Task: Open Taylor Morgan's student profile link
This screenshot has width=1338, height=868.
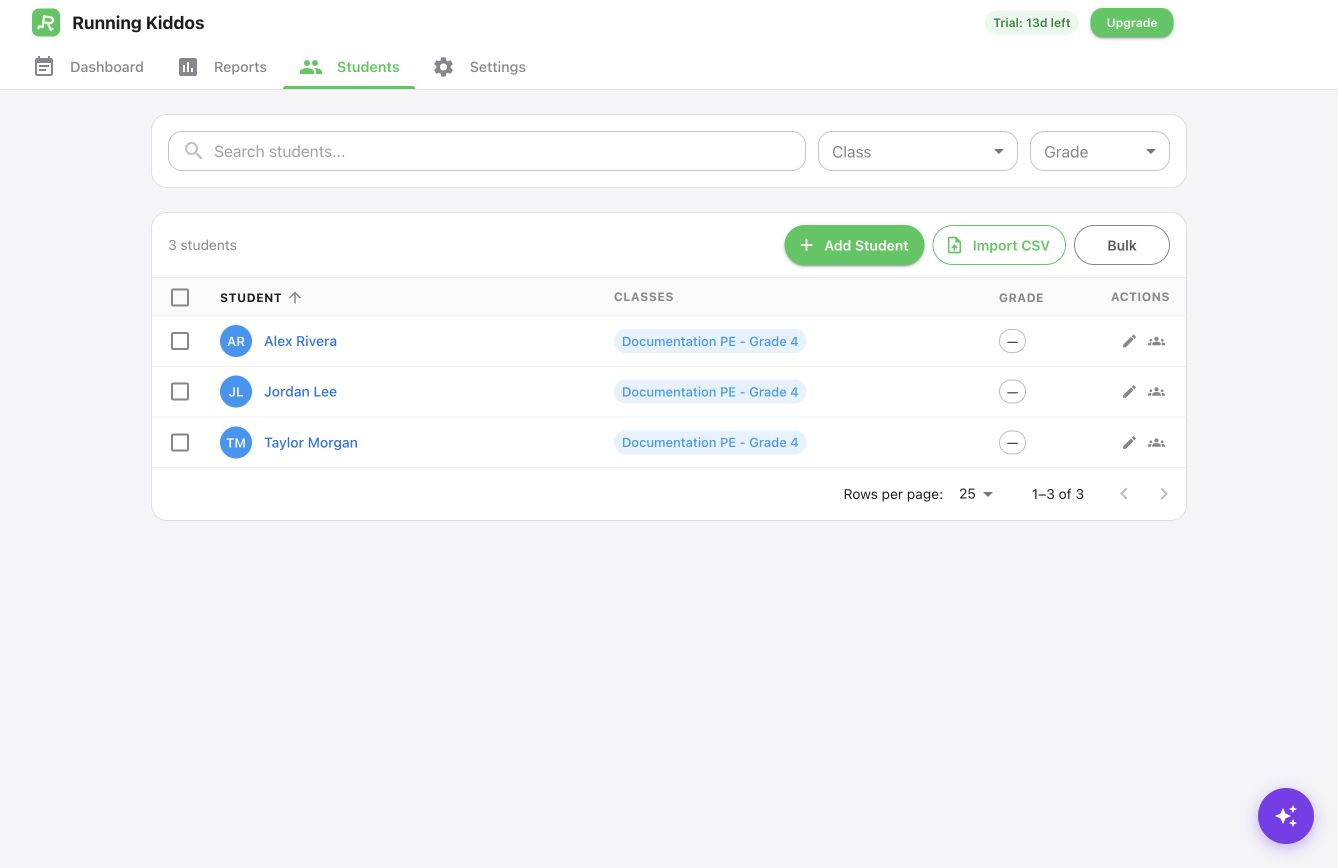Action: (311, 442)
